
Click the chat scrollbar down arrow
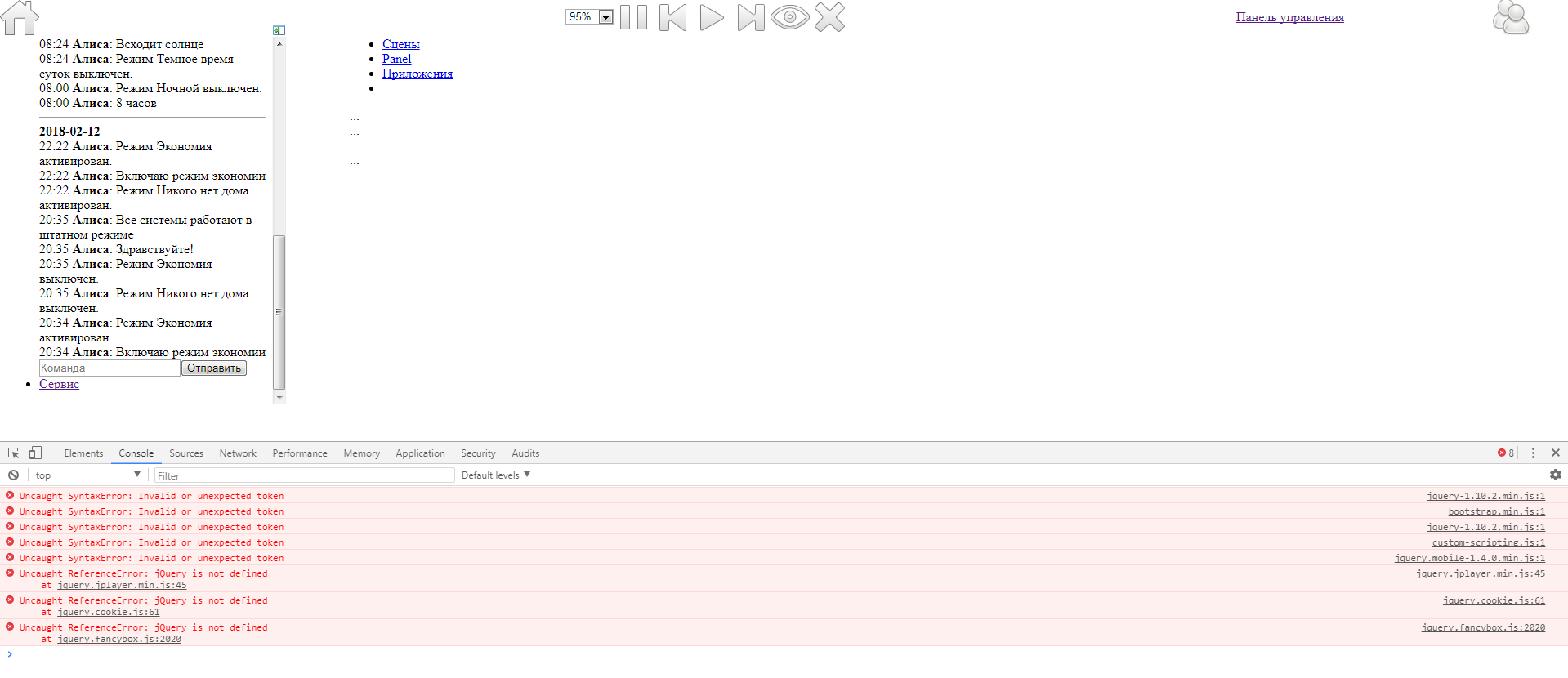coord(279,398)
